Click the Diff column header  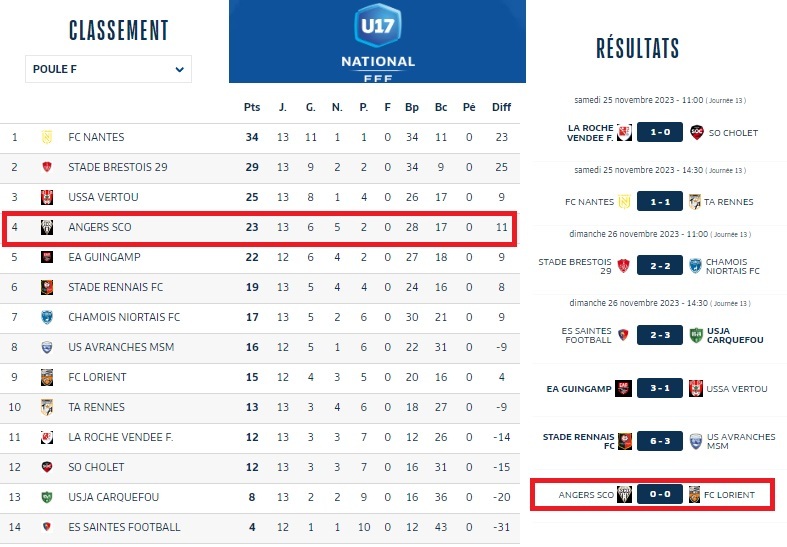(501, 107)
